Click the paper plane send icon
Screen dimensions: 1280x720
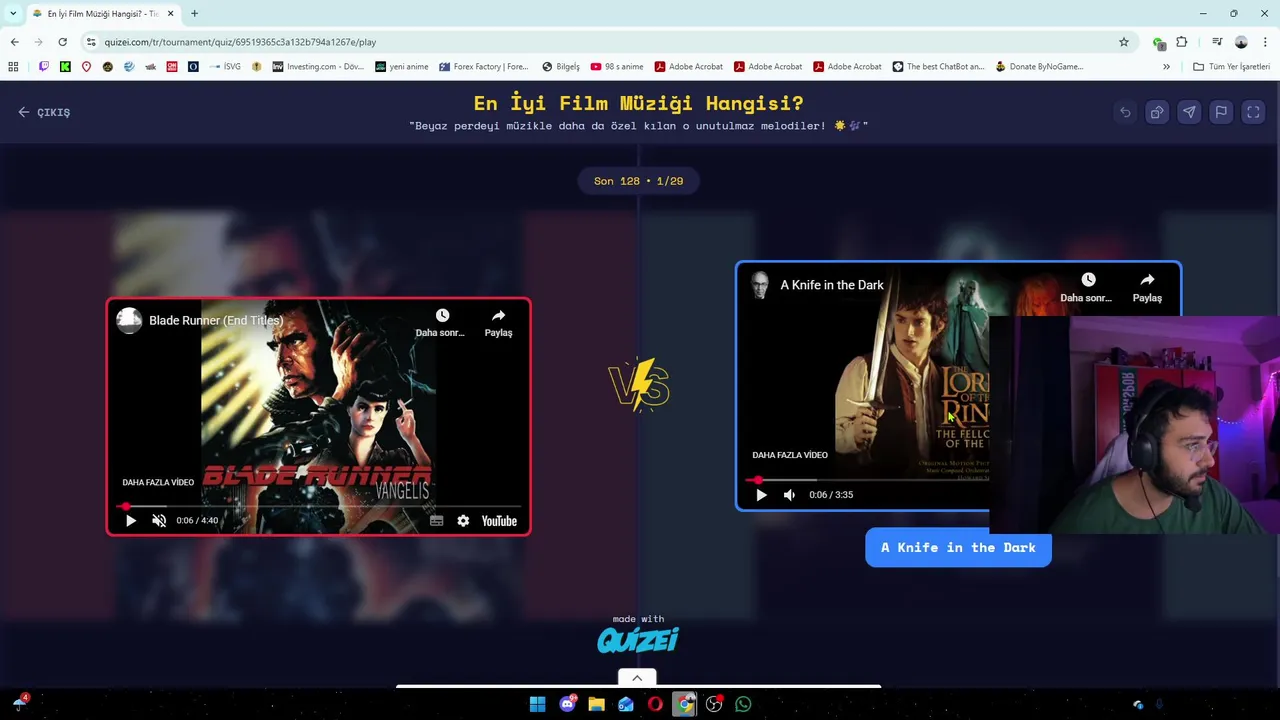point(1189,112)
